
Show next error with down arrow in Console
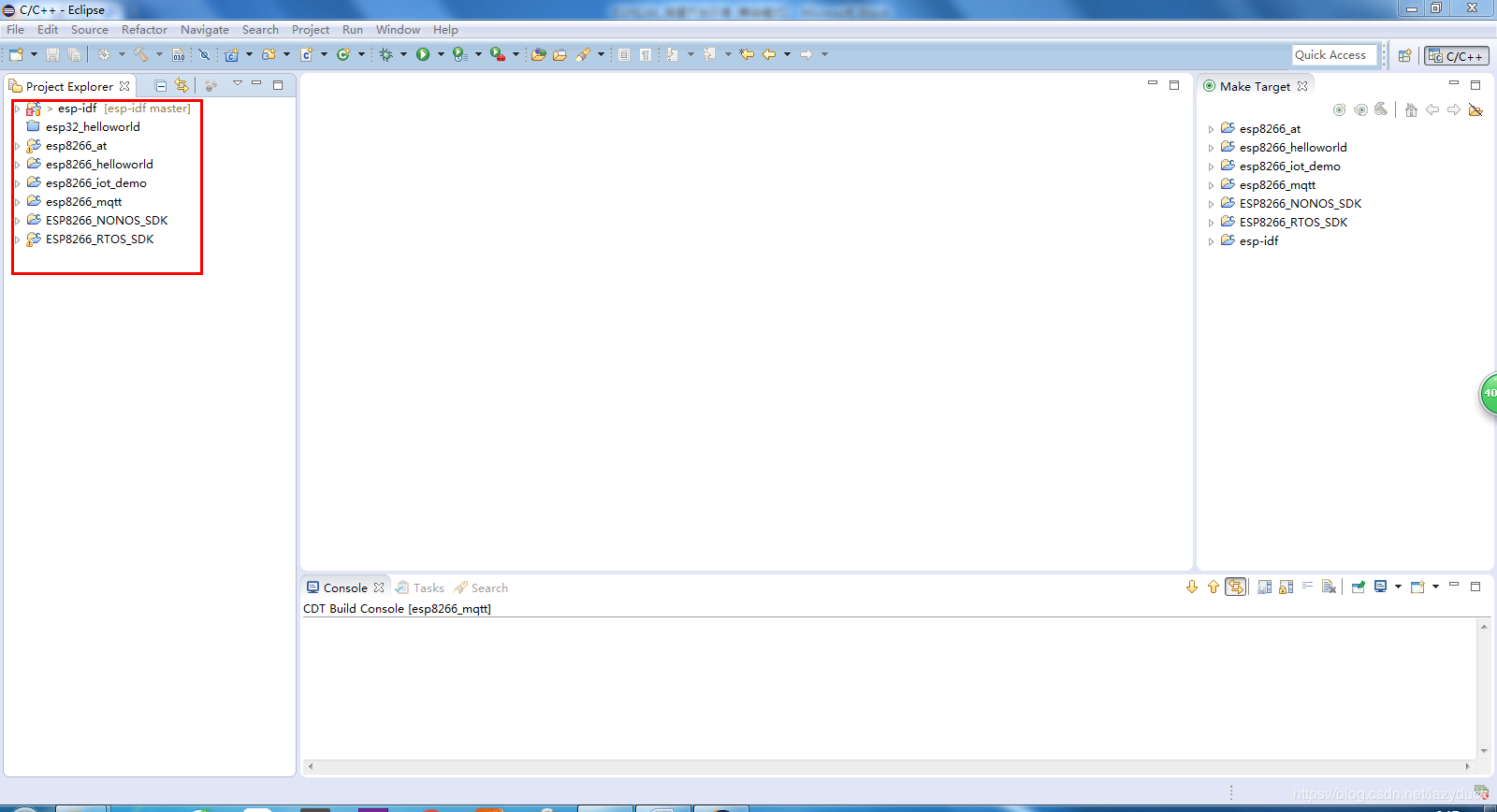click(1192, 587)
